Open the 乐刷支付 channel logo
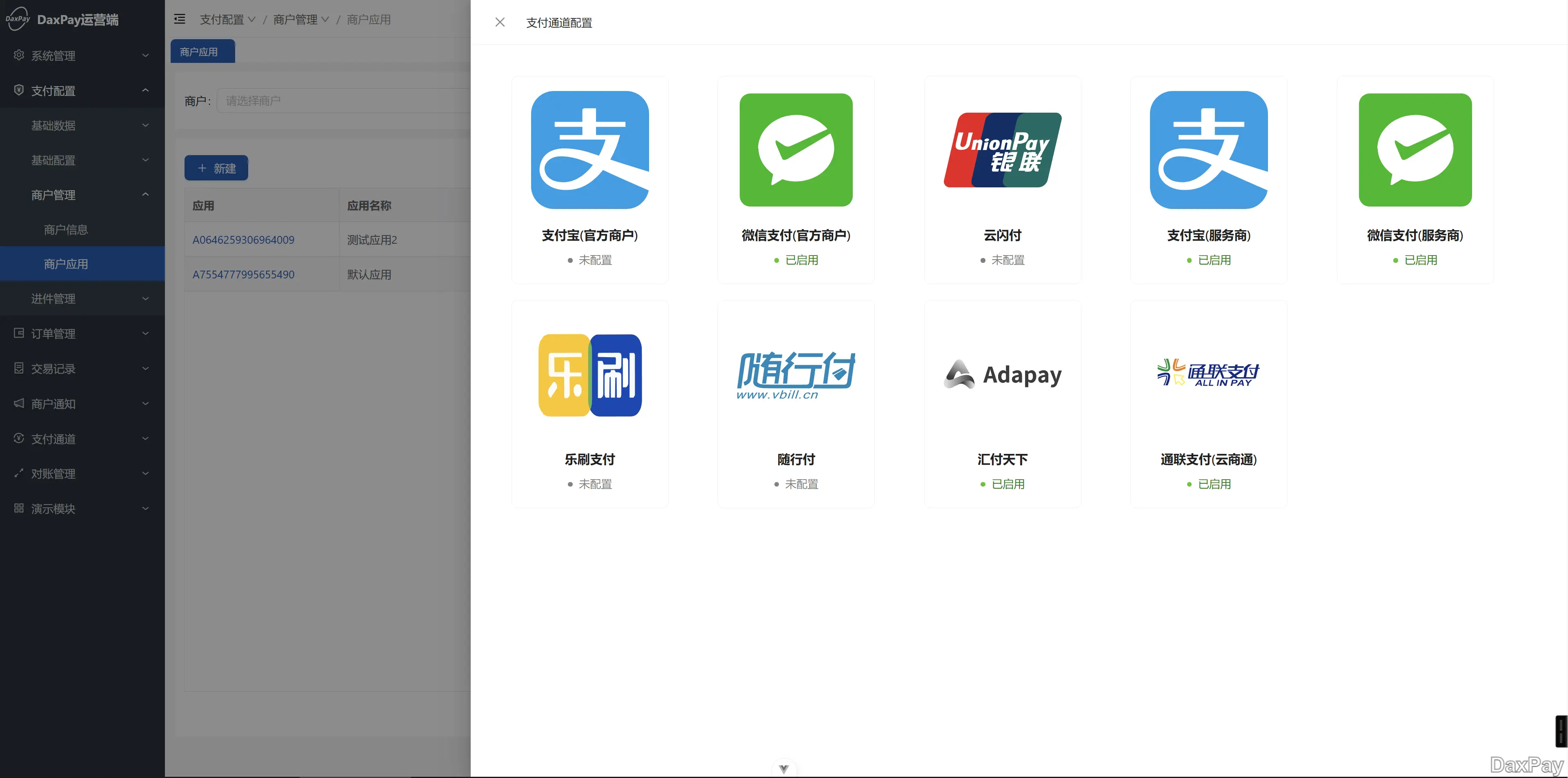The image size is (1568, 778). click(x=589, y=375)
